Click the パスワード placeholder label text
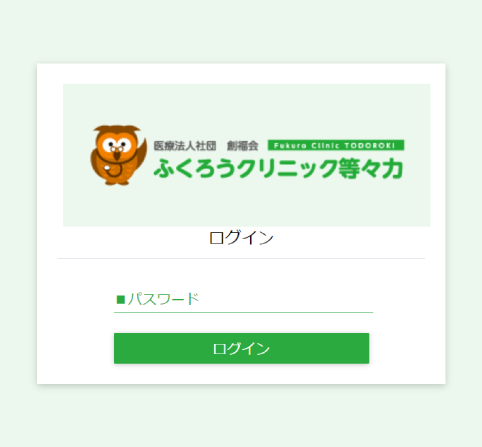 [163, 299]
